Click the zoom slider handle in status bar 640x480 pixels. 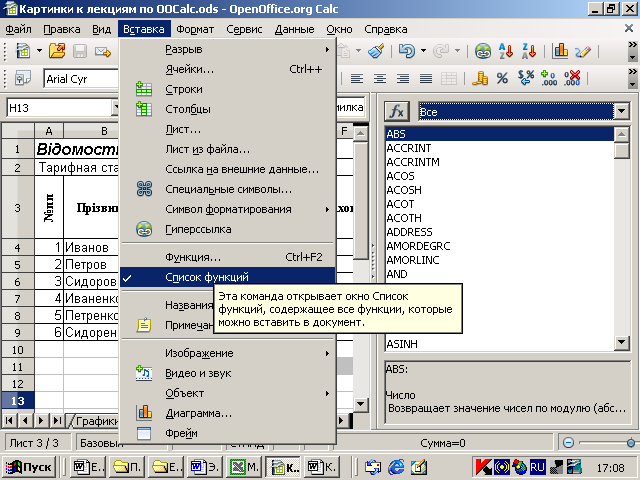pos(631,442)
